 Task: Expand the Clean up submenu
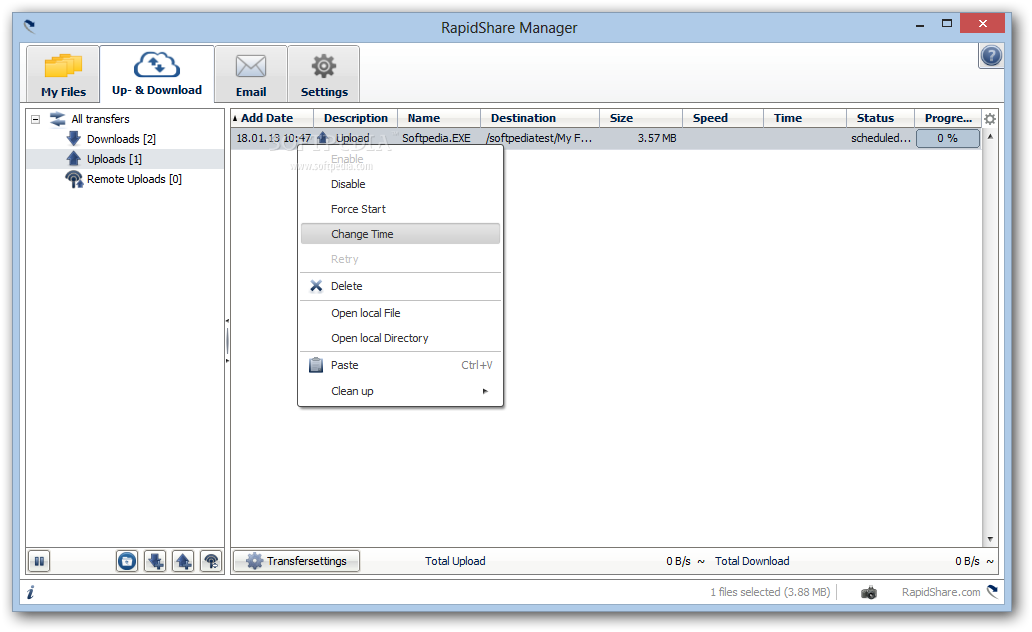[400, 391]
